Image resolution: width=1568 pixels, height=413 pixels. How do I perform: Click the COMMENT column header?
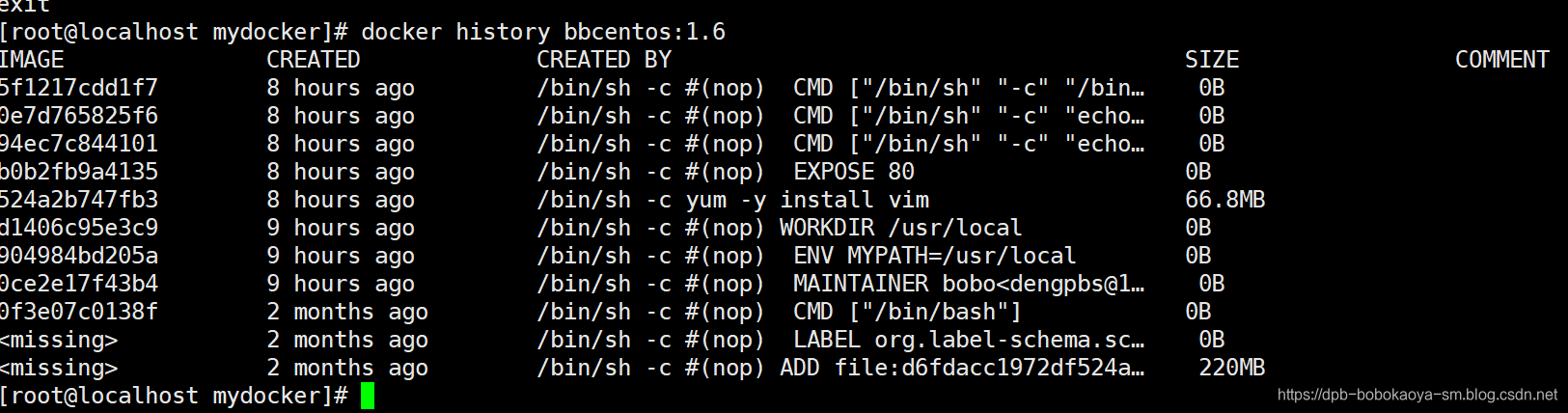click(x=1502, y=60)
